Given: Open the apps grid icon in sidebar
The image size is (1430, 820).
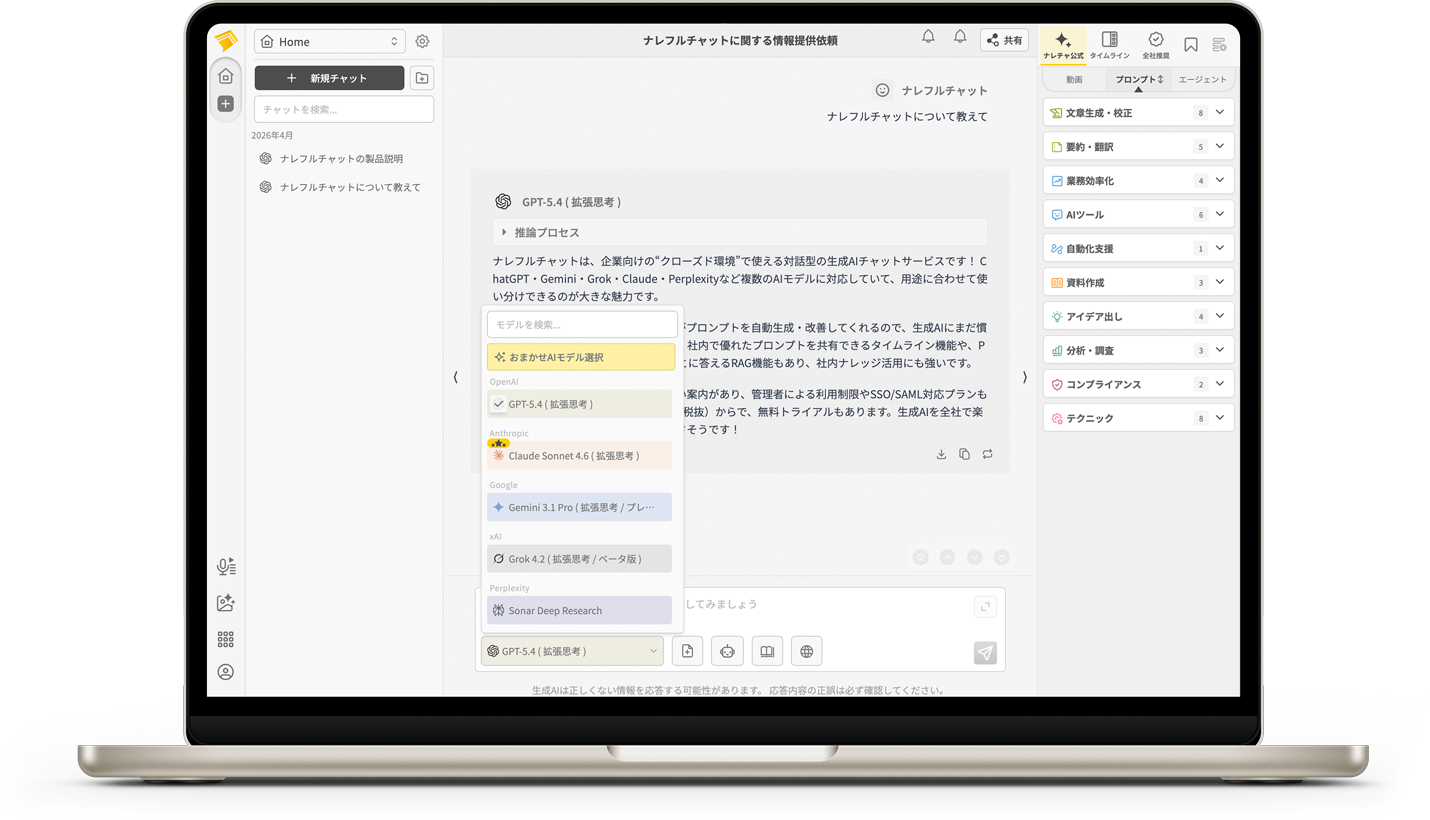Looking at the screenshot, I should pyautogui.click(x=226, y=639).
